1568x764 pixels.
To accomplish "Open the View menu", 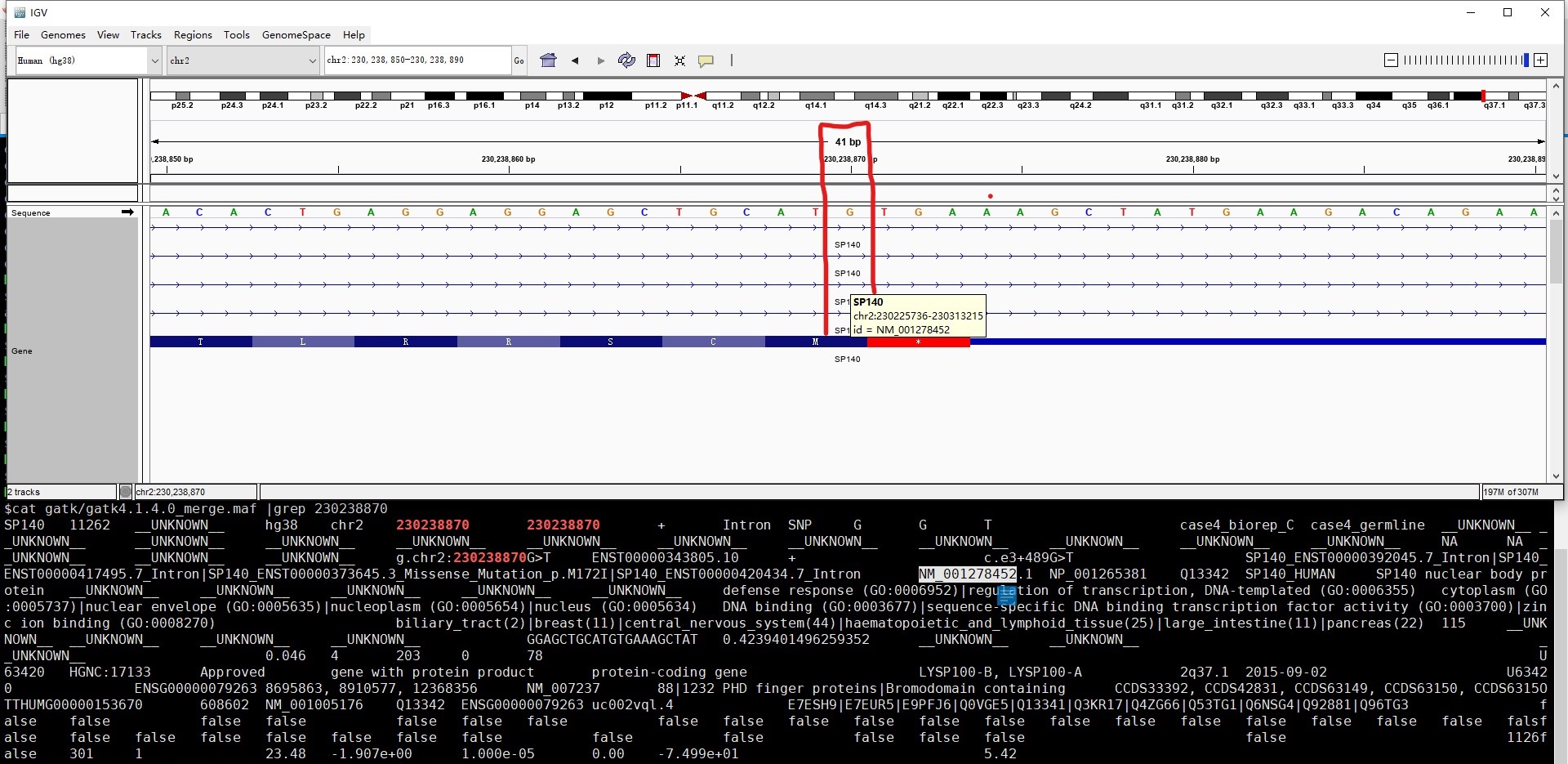I will [x=108, y=34].
